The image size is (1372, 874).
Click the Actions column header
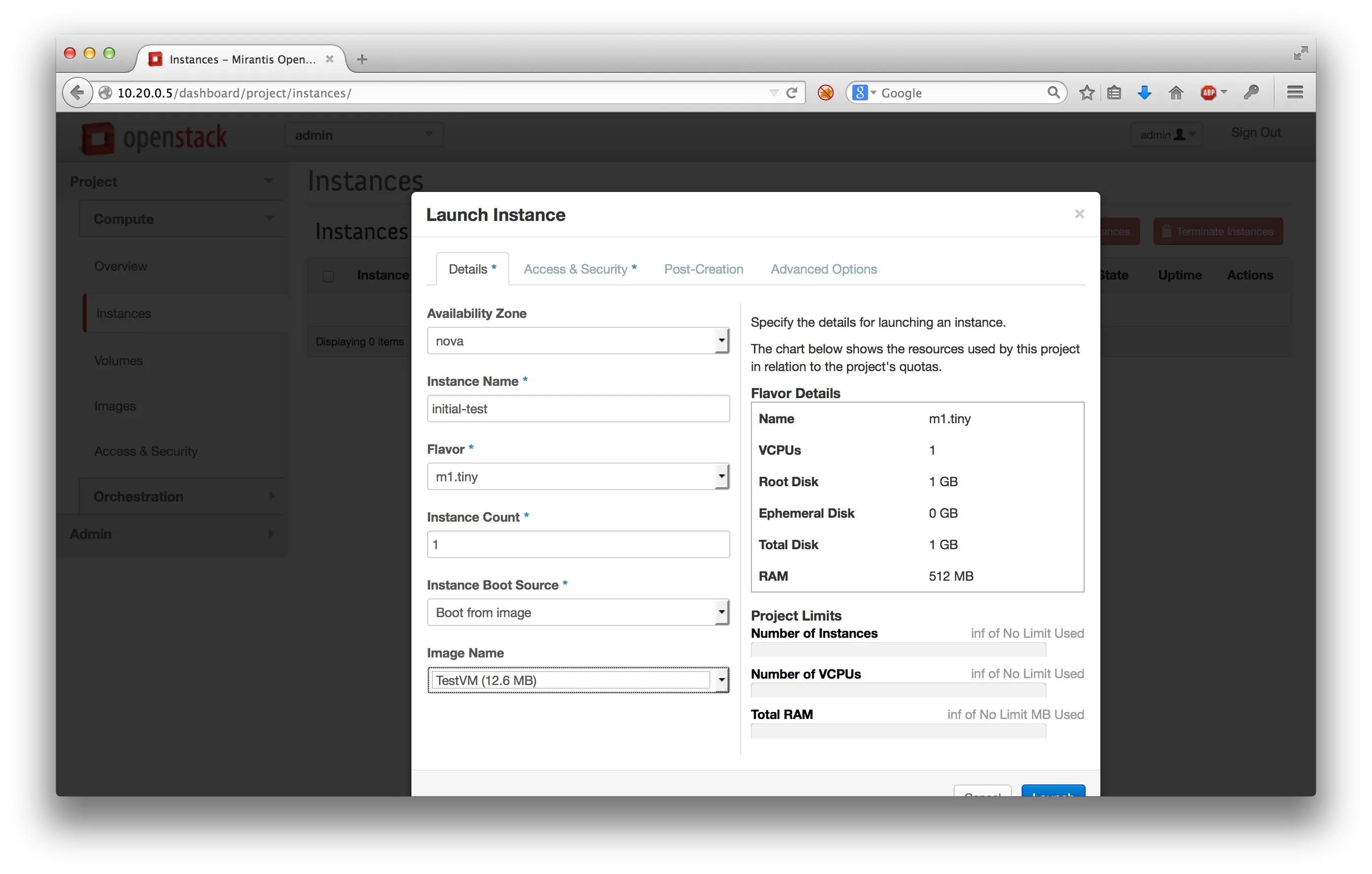pos(1249,275)
